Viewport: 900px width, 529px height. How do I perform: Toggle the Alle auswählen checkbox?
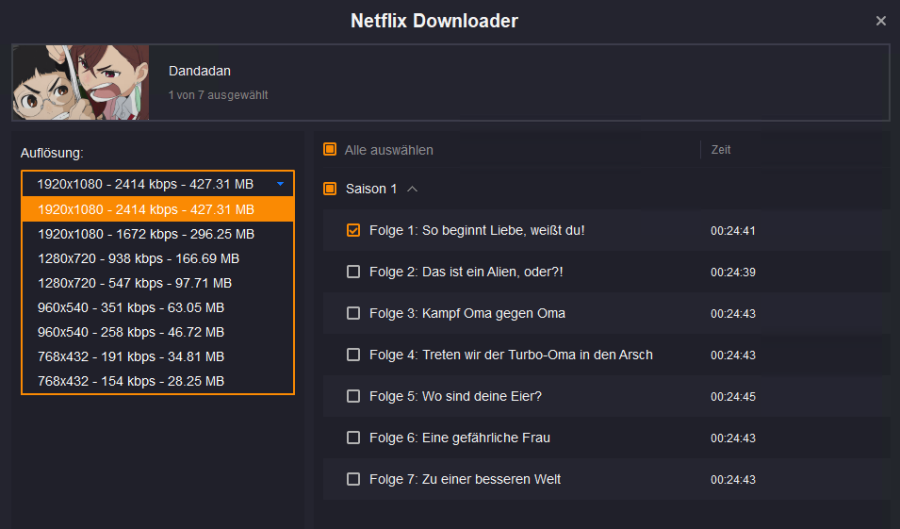[330, 150]
